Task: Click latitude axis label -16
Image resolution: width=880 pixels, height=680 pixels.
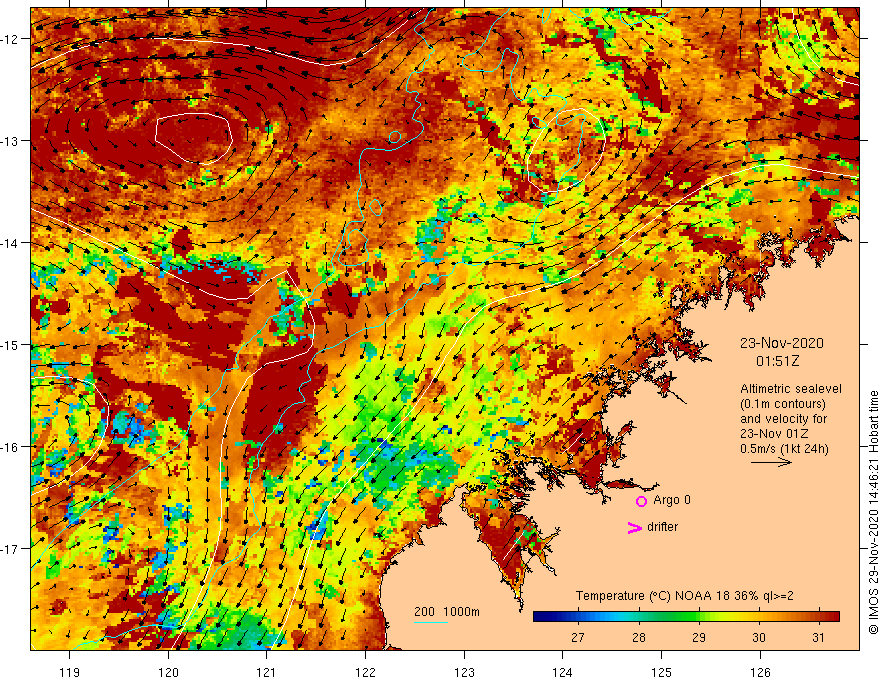Action: pyautogui.click(x=10, y=447)
